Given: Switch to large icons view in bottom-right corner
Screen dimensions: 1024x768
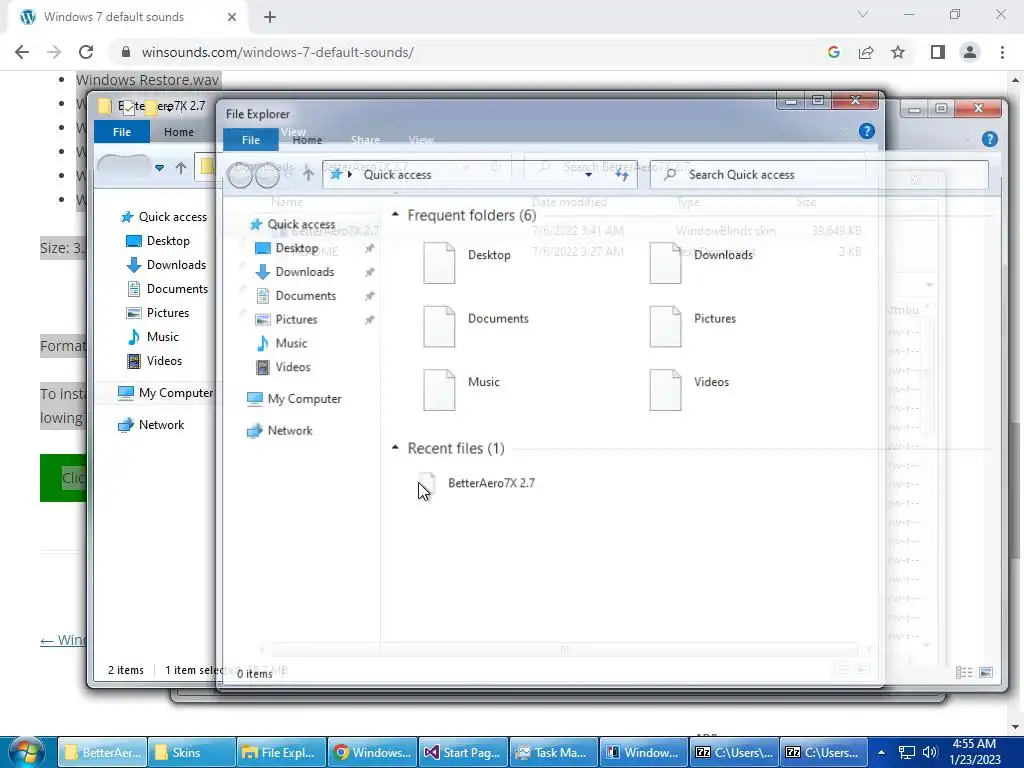Looking at the screenshot, I should tap(986, 672).
